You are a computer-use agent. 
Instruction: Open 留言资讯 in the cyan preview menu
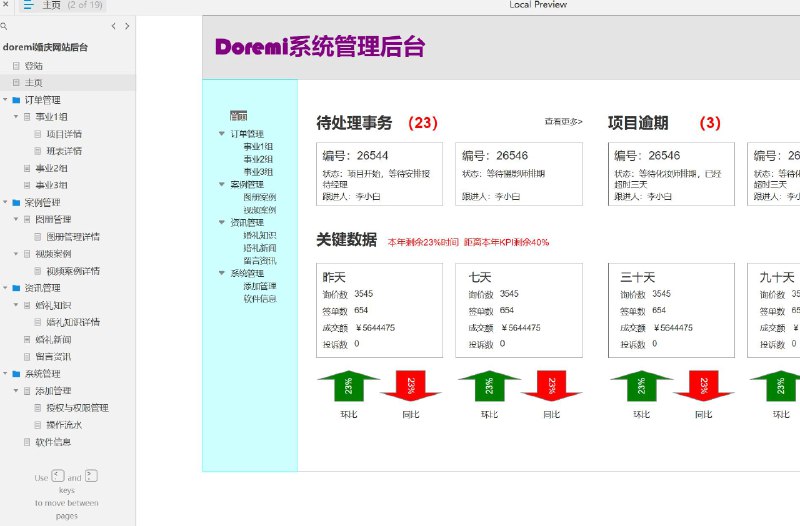pyautogui.click(x=260, y=261)
